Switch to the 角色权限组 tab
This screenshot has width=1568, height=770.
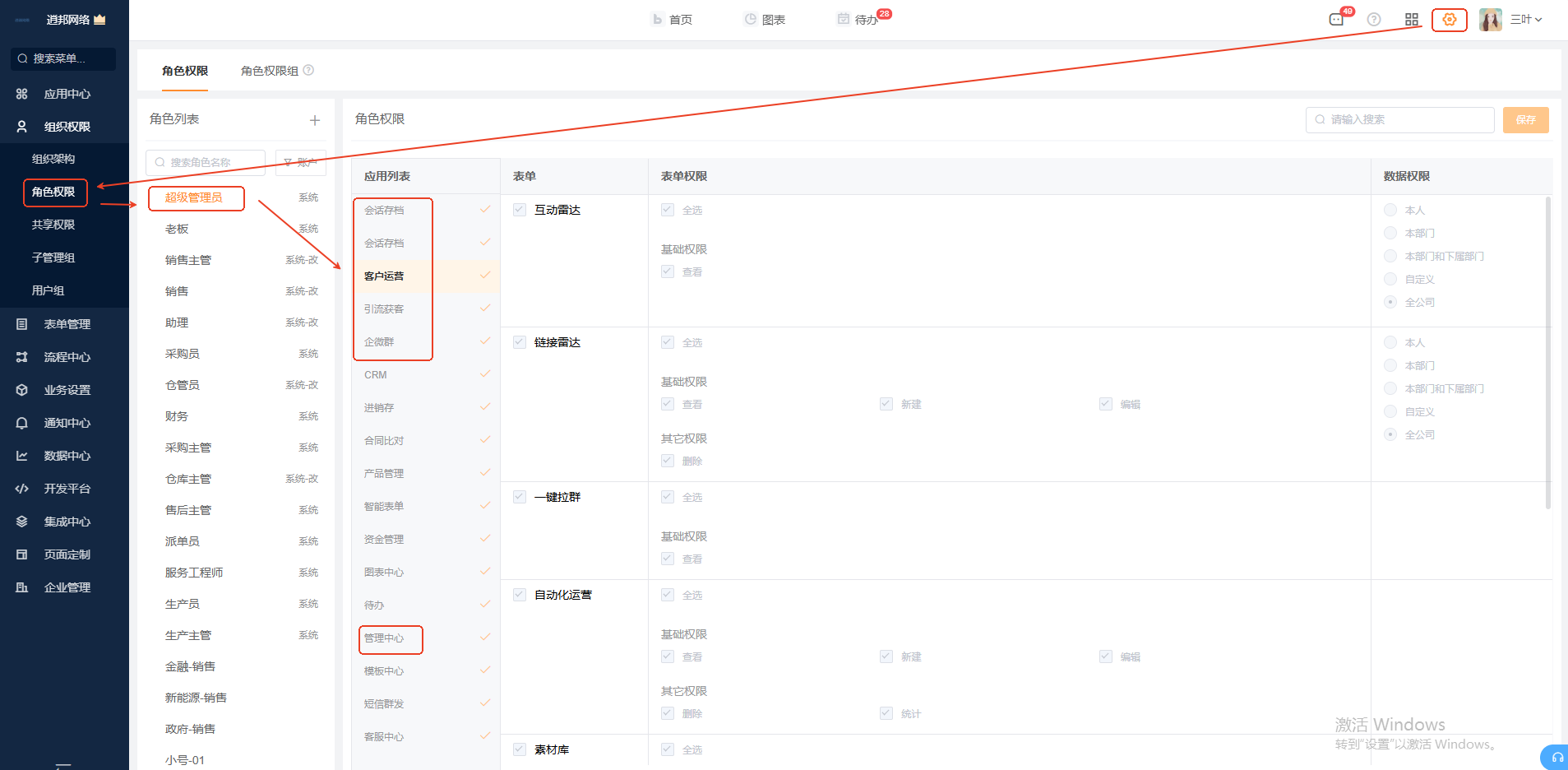point(270,71)
